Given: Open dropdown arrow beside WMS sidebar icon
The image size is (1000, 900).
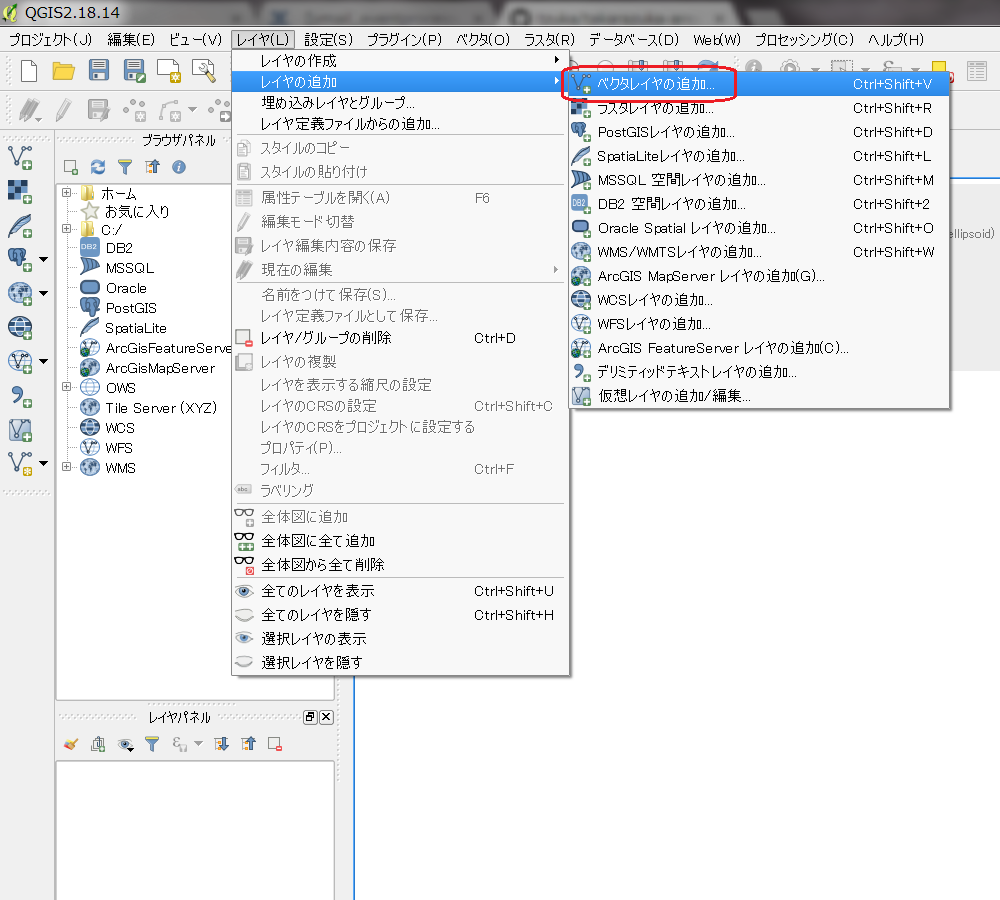Looking at the screenshot, I should pyautogui.click(x=43, y=293).
